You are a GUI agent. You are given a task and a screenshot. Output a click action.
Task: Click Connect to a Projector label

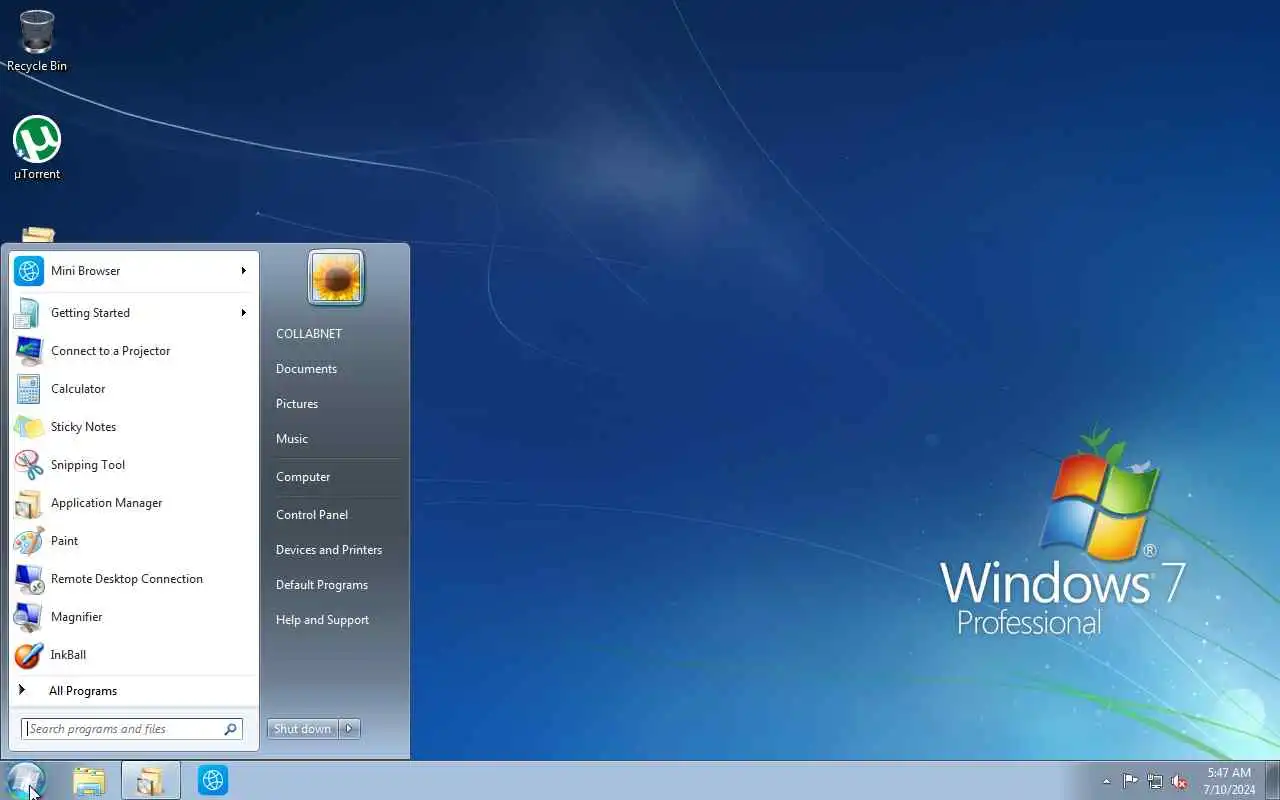[x=111, y=351]
